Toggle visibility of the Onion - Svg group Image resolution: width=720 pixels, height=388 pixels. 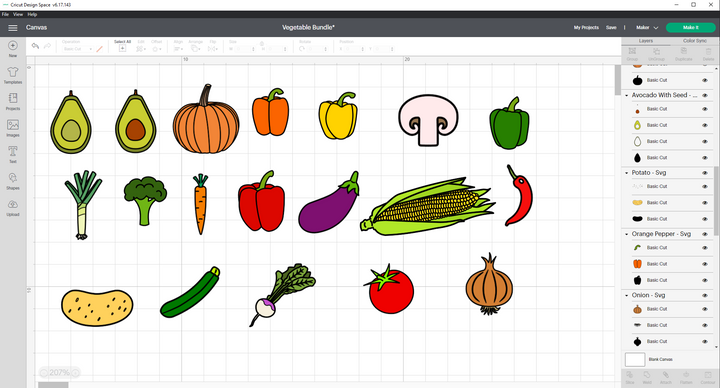[x=705, y=295]
